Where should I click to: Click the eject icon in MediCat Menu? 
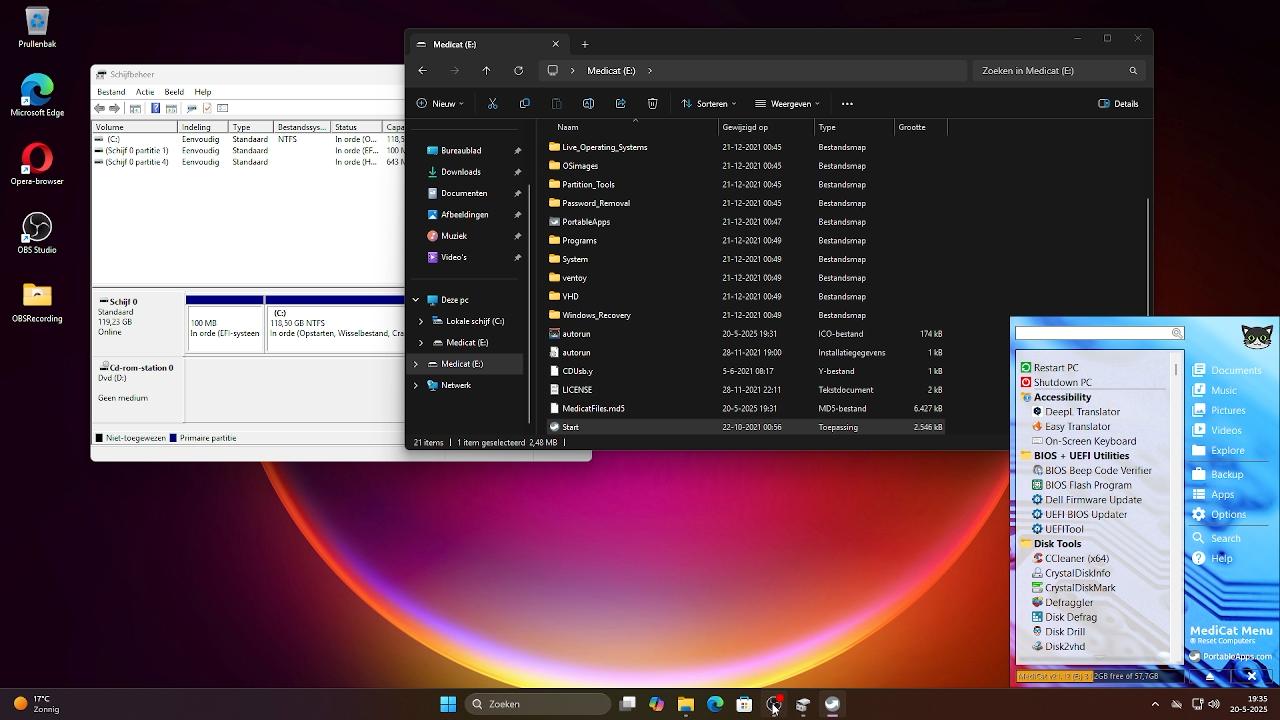[x=1209, y=676]
